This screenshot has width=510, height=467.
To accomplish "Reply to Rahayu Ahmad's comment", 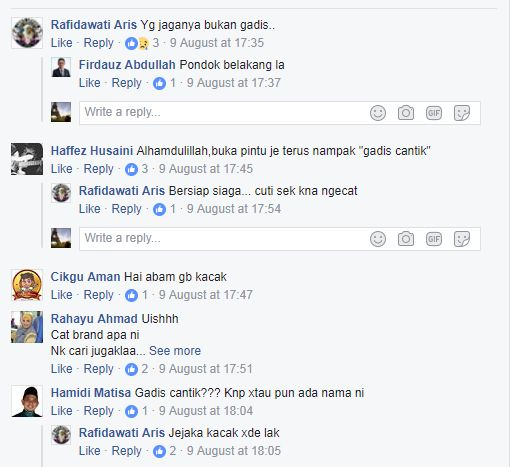I will tap(98, 369).
